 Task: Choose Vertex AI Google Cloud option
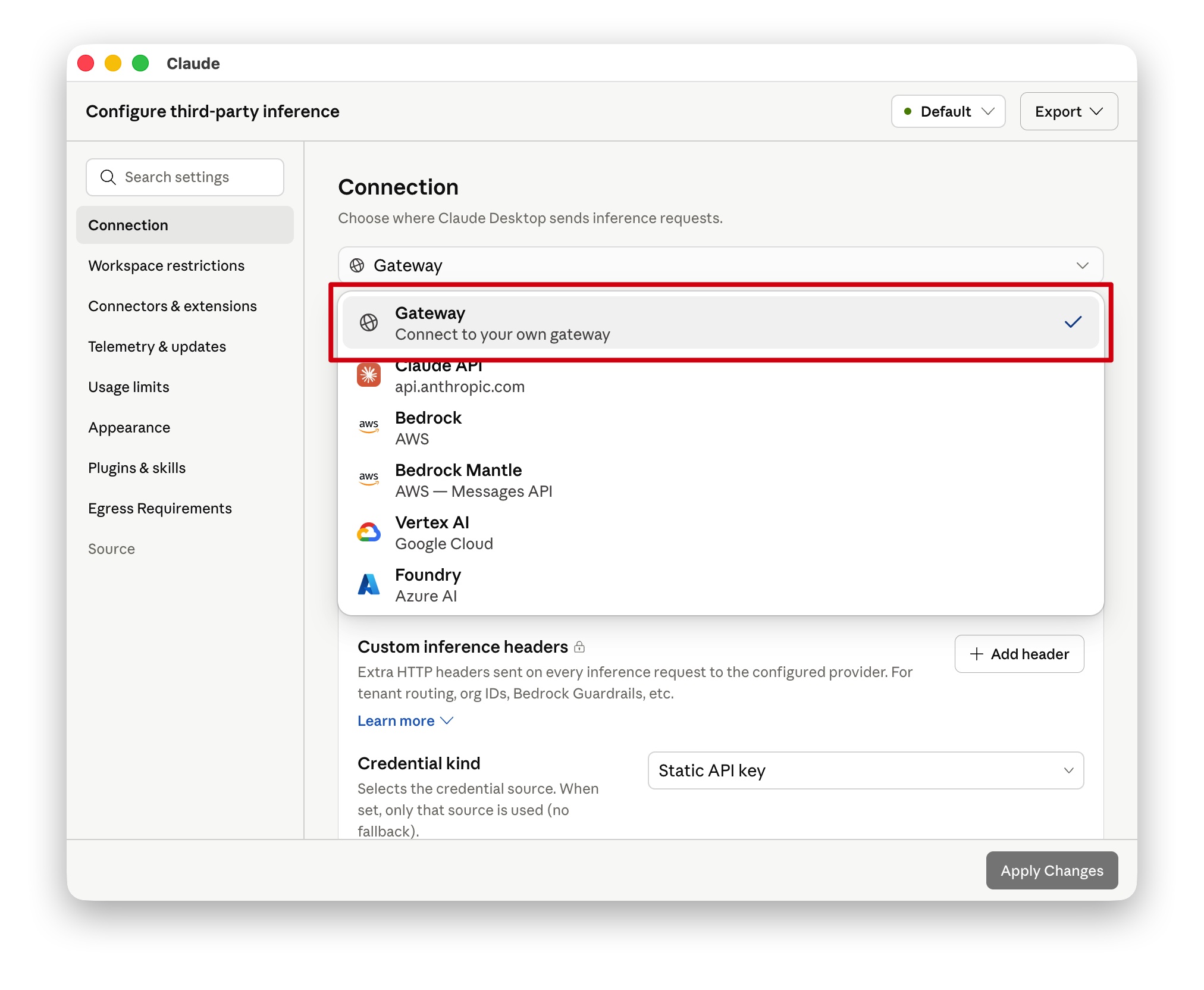[721, 532]
